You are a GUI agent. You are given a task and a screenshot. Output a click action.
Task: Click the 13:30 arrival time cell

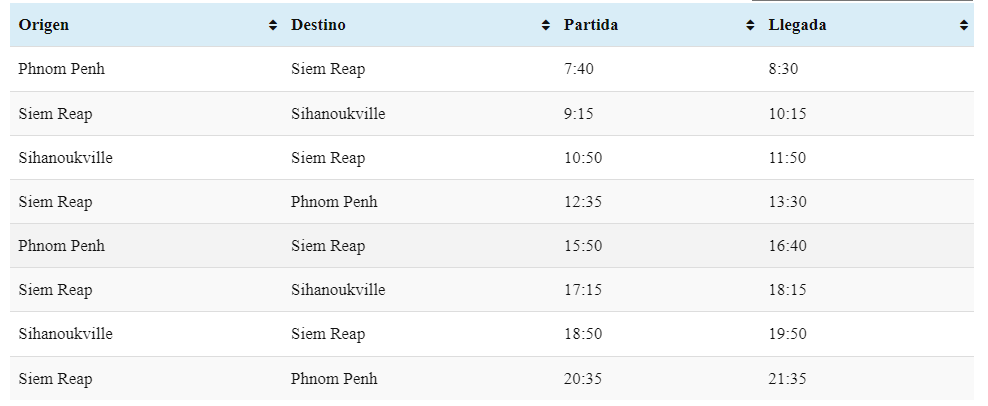tap(787, 202)
